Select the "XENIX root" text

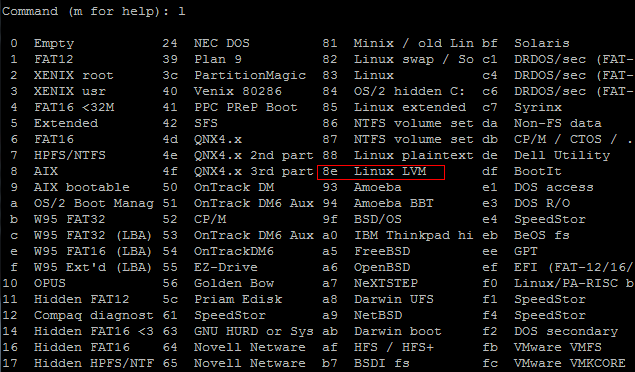pyautogui.click(x=74, y=75)
